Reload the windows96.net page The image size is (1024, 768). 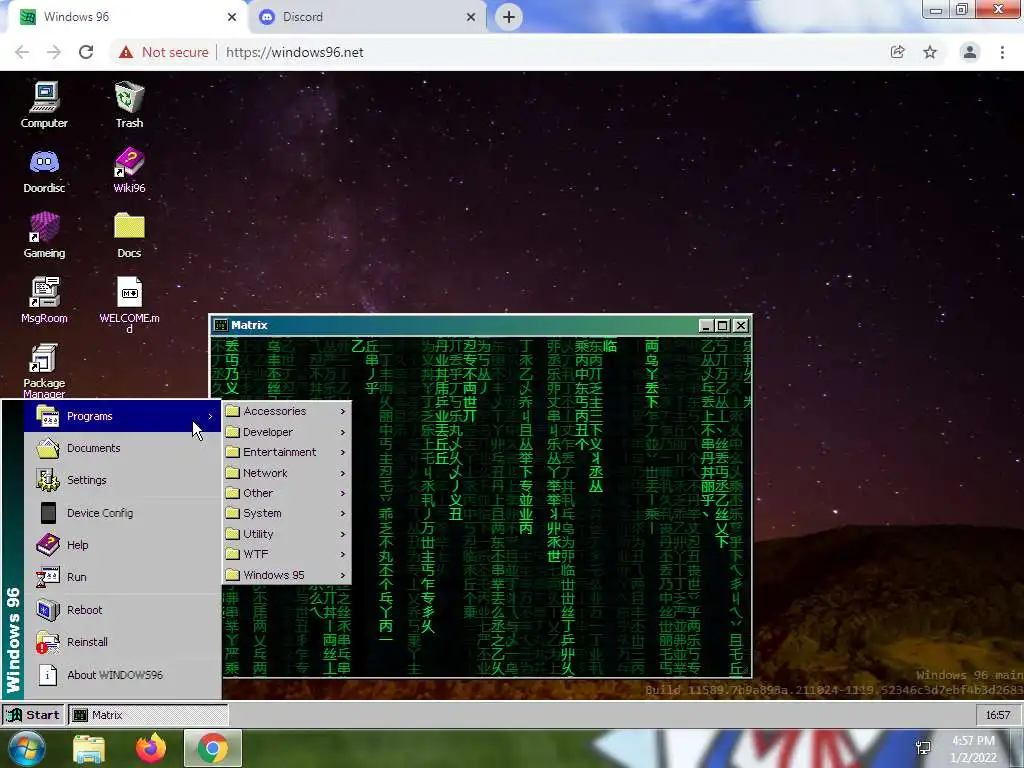click(86, 52)
